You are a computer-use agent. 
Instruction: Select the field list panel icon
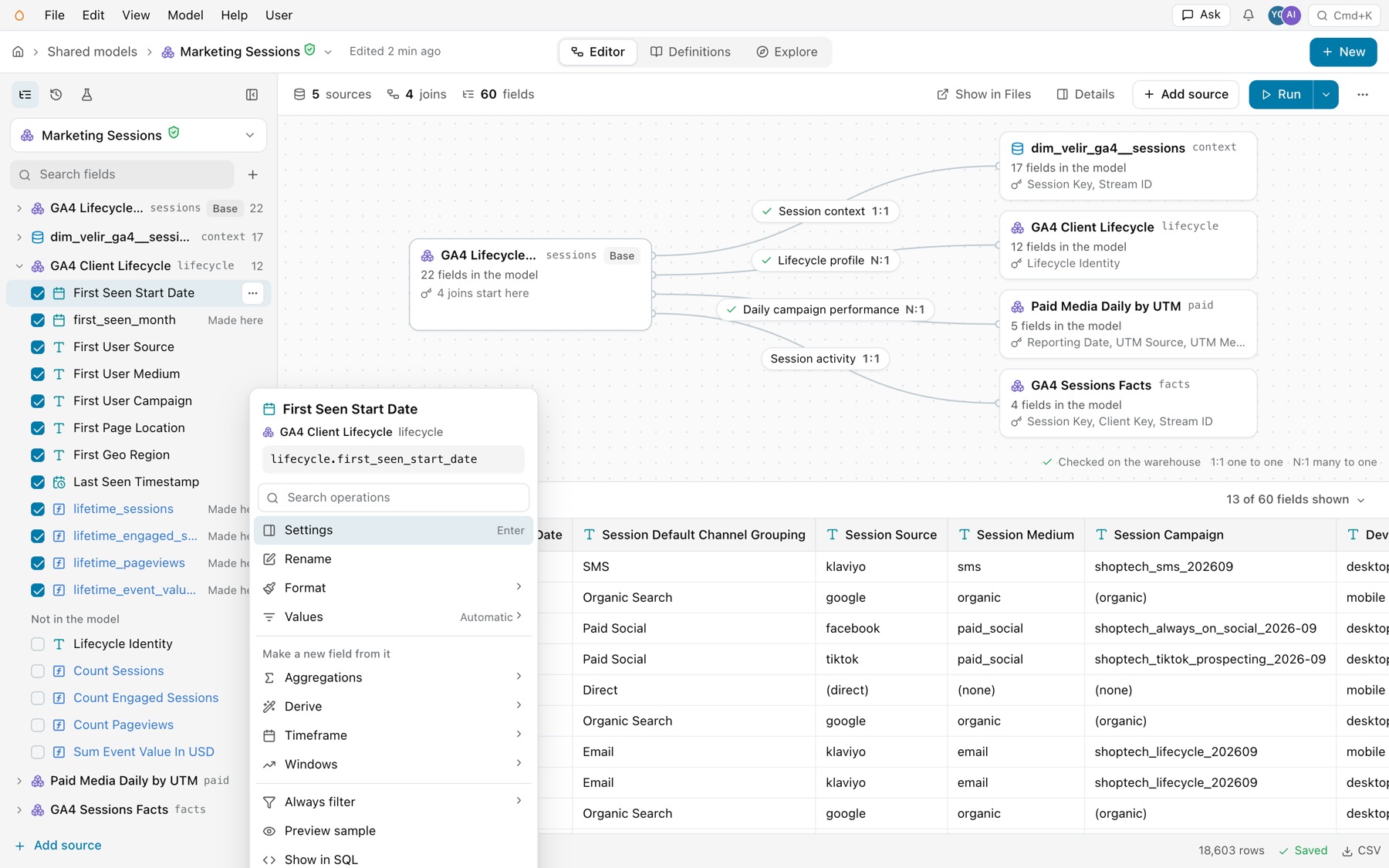pyautogui.click(x=25, y=94)
